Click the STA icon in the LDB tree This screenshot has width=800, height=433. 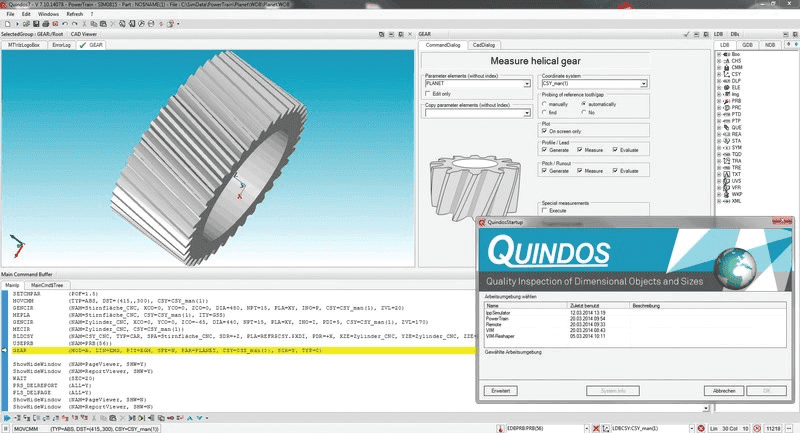click(727, 141)
